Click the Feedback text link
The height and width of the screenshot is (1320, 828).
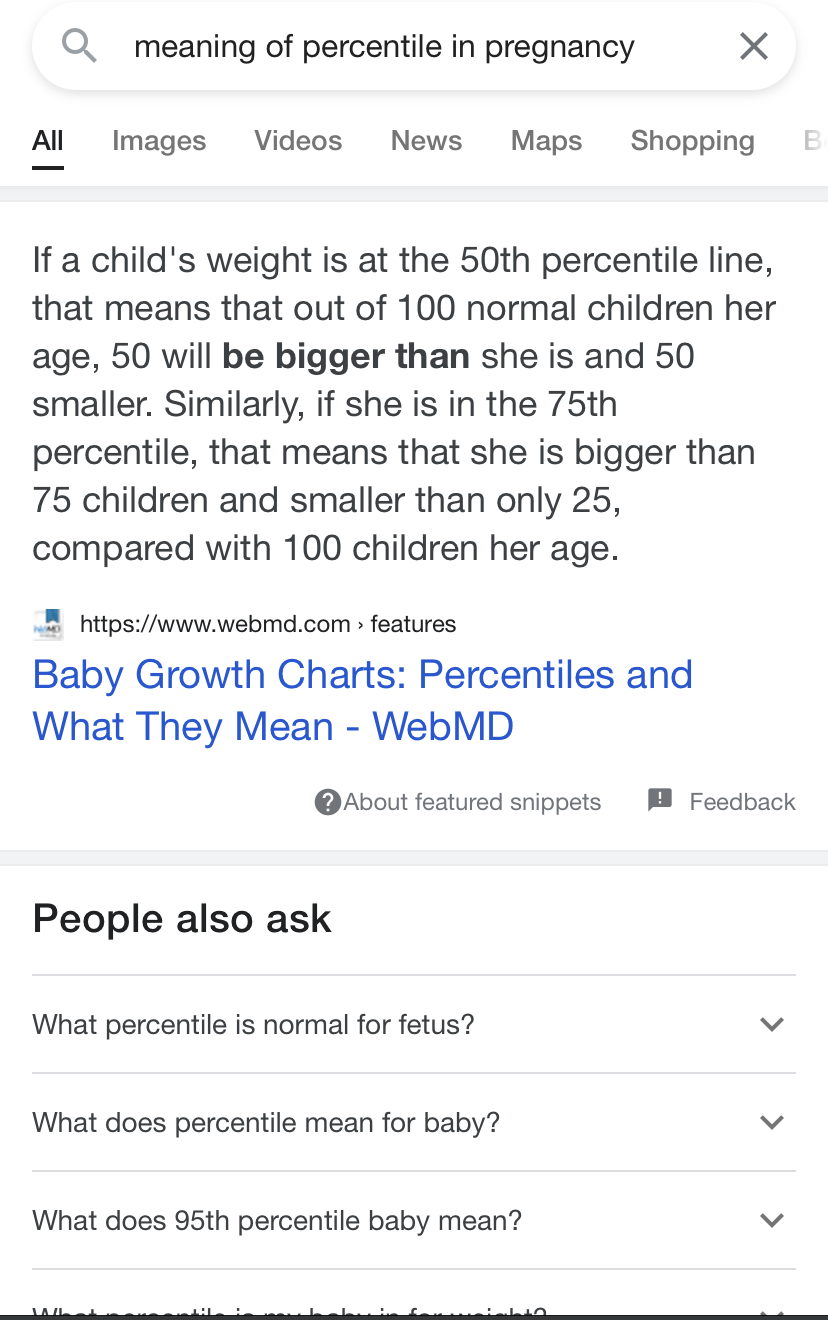click(x=742, y=802)
